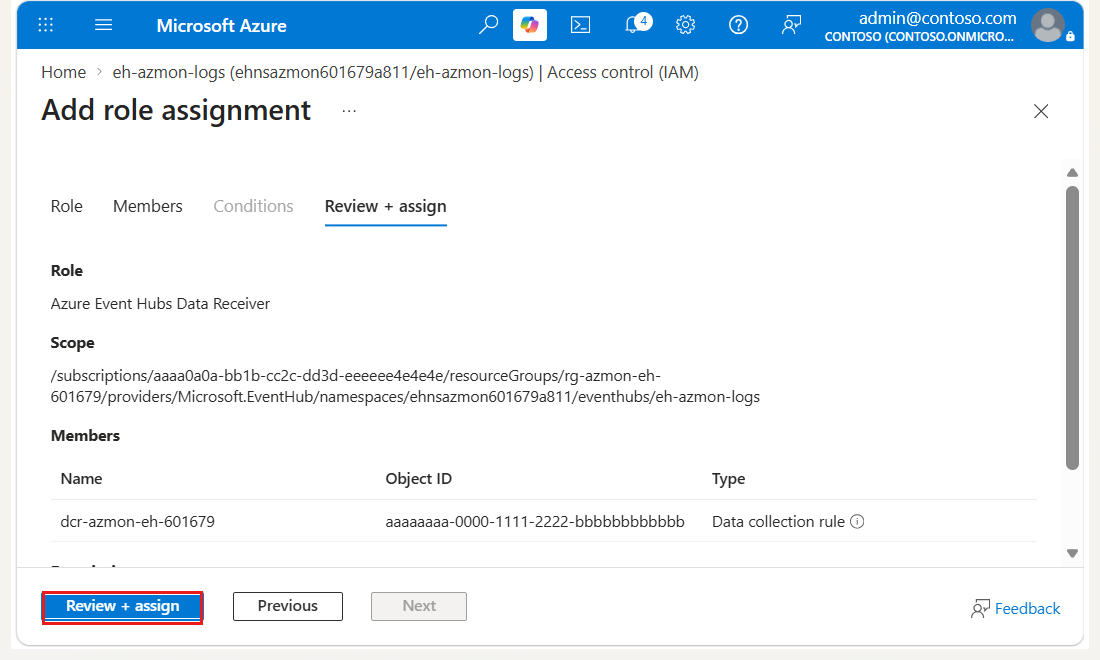The height and width of the screenshot is (660, 1100).
Task: Open the Azure portal apps grid menu
Action: click(x=46, y=25)
